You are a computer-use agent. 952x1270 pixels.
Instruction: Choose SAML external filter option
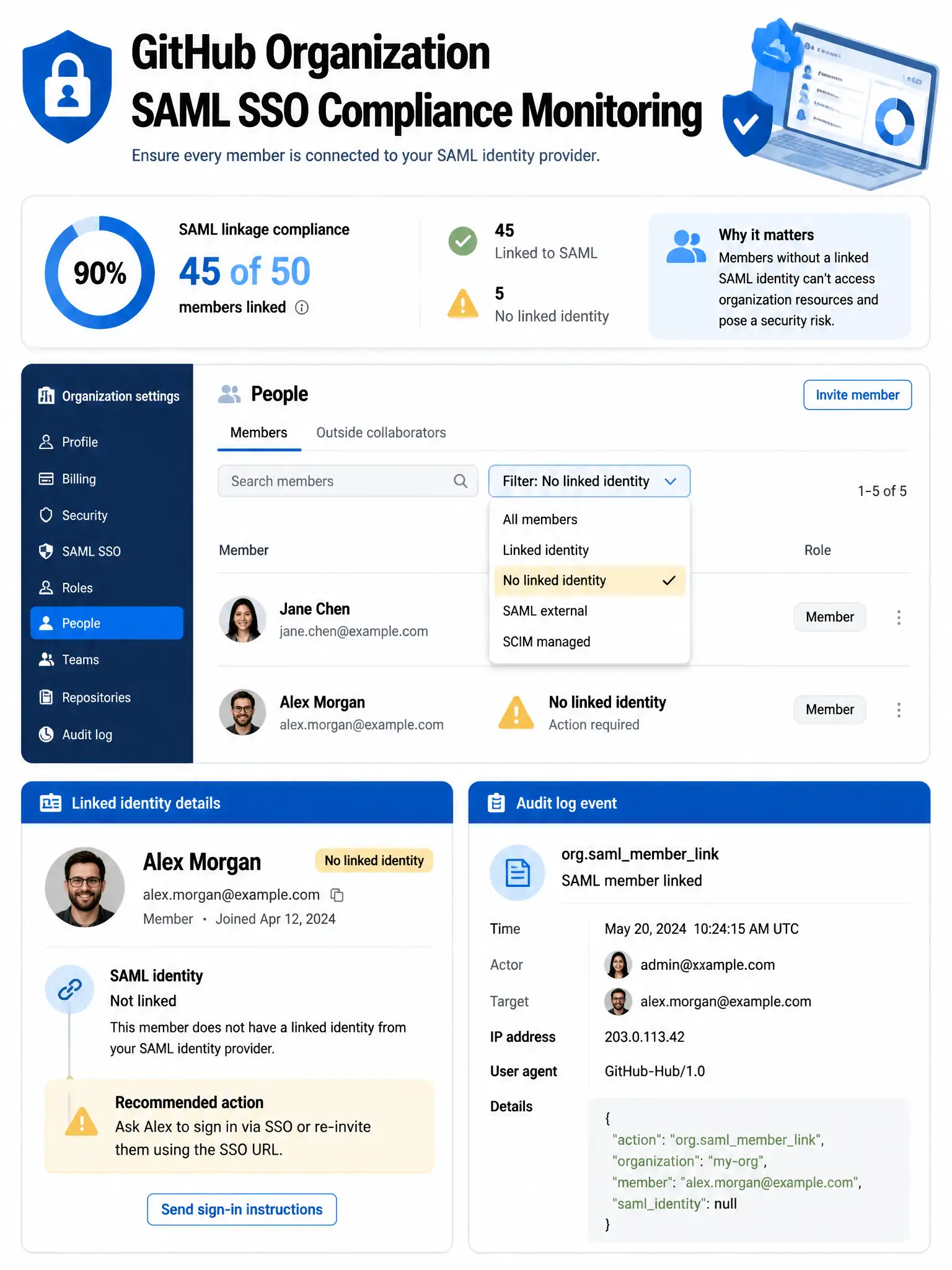(x=589, y=611)
